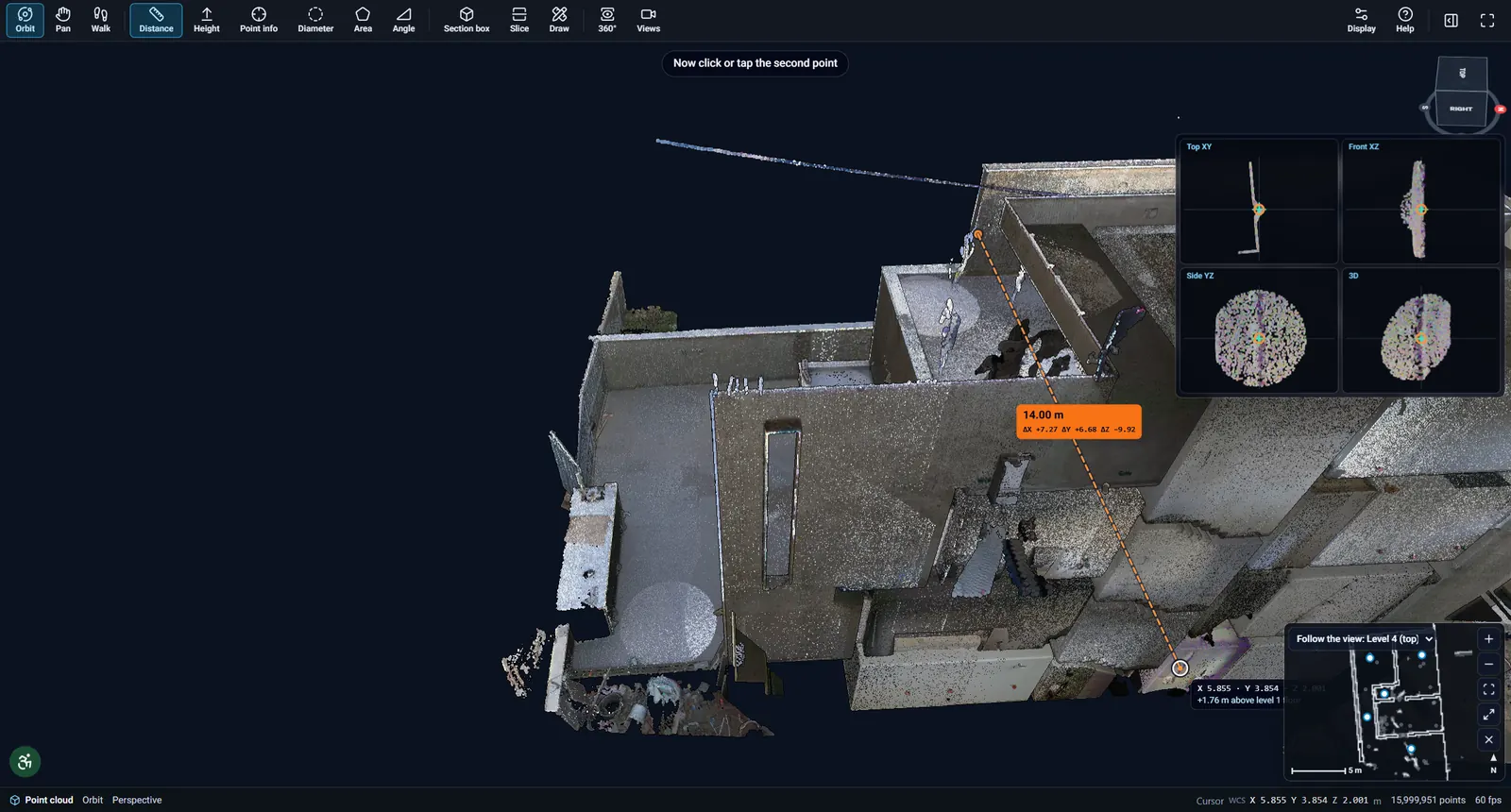The image size is (1511, 812).
Task: Select the Side YZ preview pane
Action: tap(1258, 330)
